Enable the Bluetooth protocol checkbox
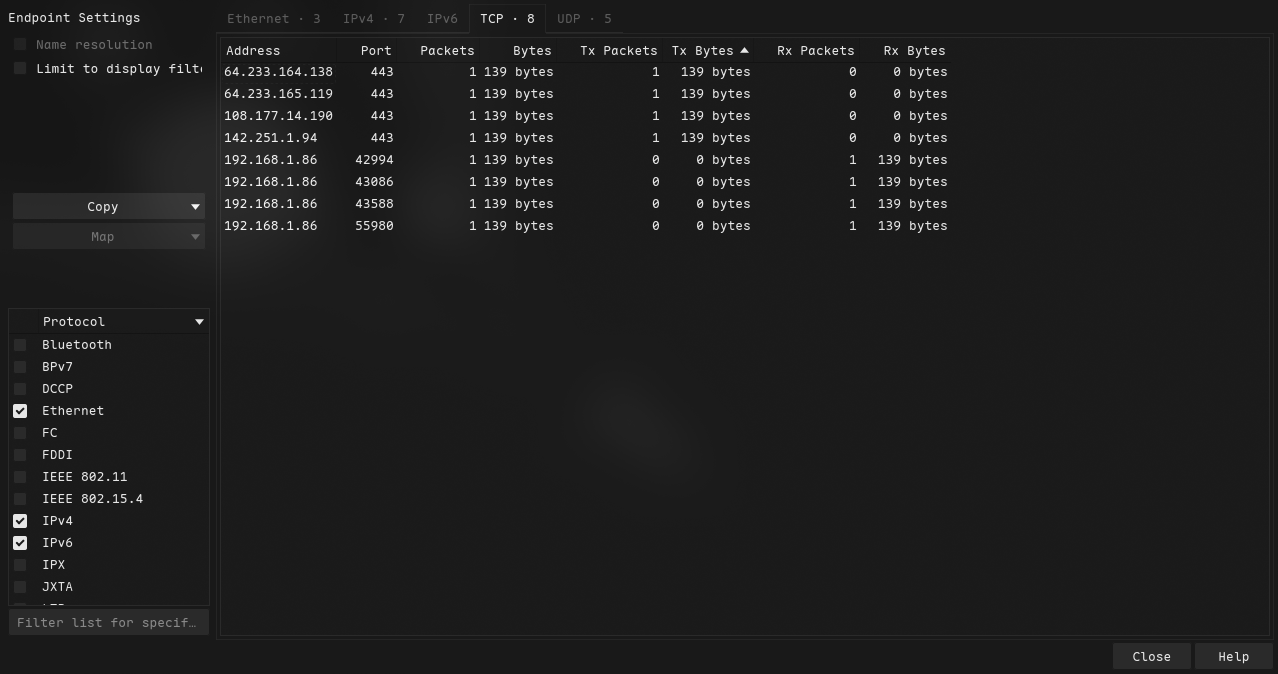Viewport: 1278px width, 674px height. (20, 345)
